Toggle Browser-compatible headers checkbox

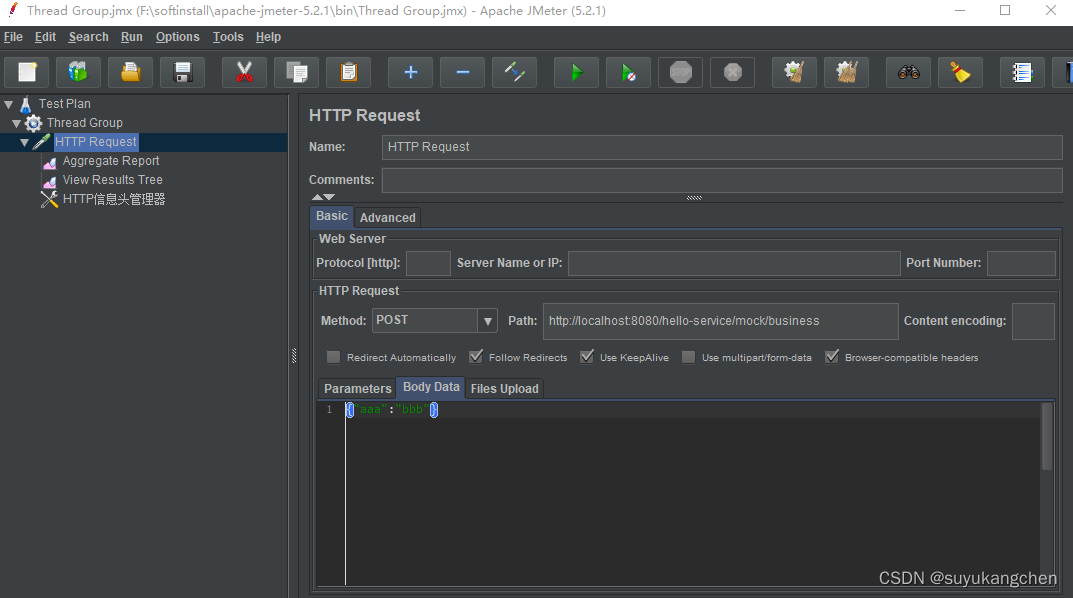coord(831,357)
